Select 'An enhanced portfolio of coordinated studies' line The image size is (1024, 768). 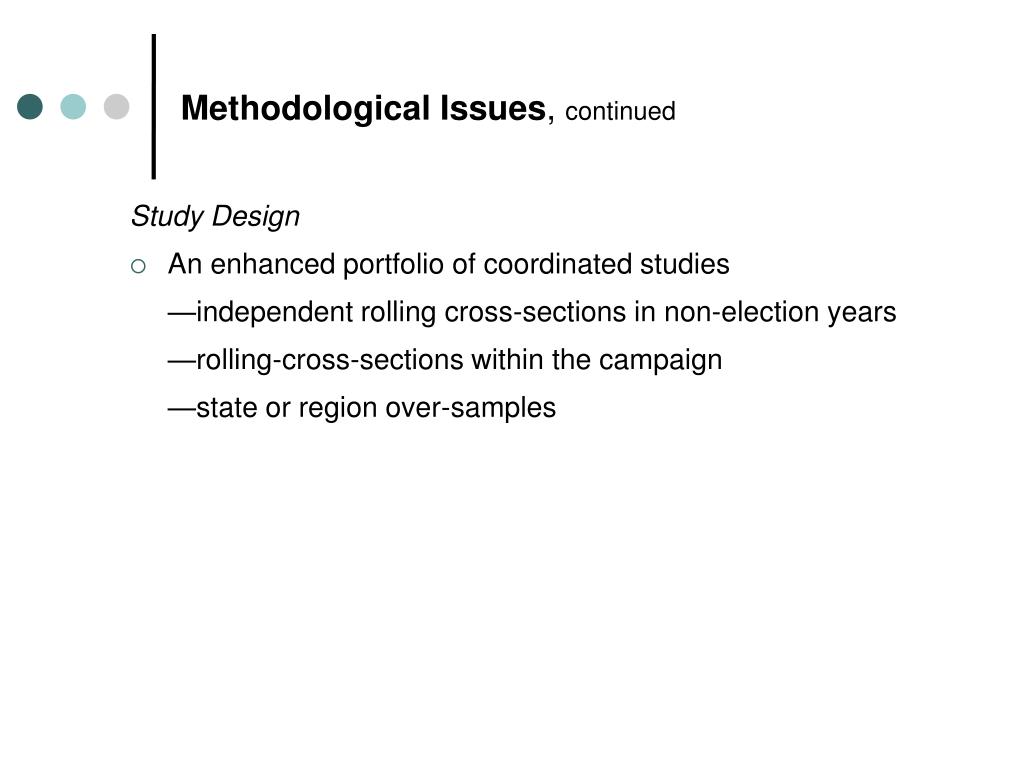coord(449,265)
